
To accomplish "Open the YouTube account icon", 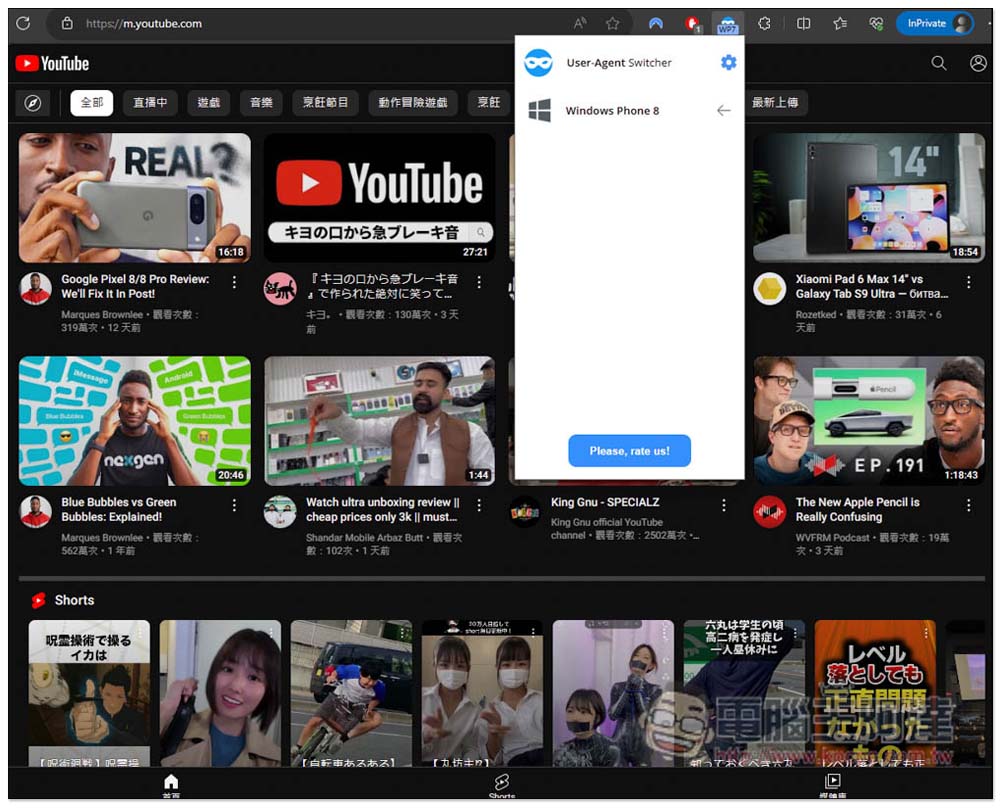I will pos(978,62).
